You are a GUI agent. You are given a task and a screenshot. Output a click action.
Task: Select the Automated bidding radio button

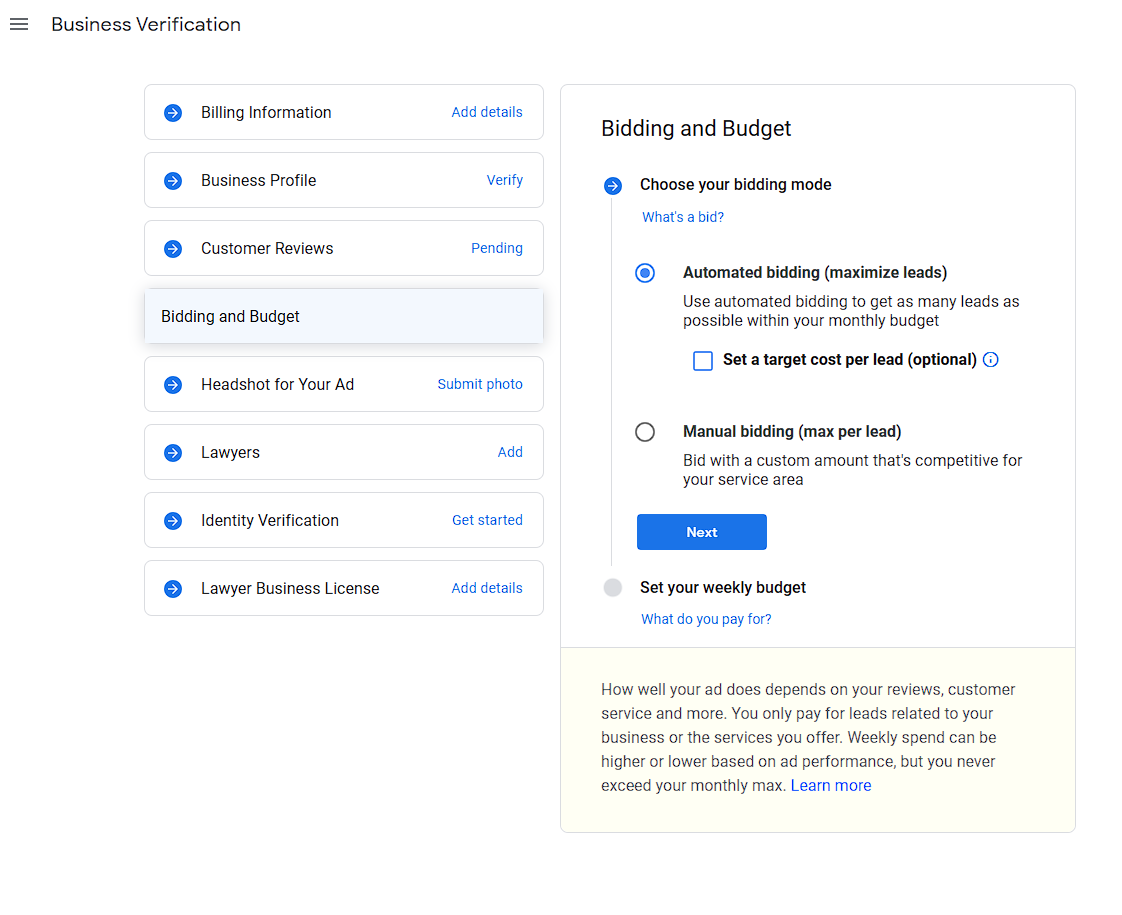[x=645, y=273]
